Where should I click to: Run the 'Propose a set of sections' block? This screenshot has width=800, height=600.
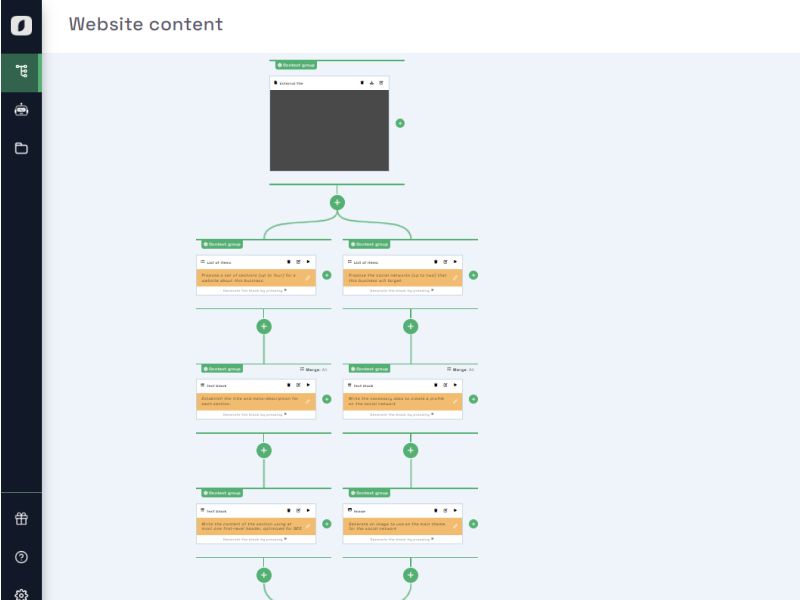(308, 262)
